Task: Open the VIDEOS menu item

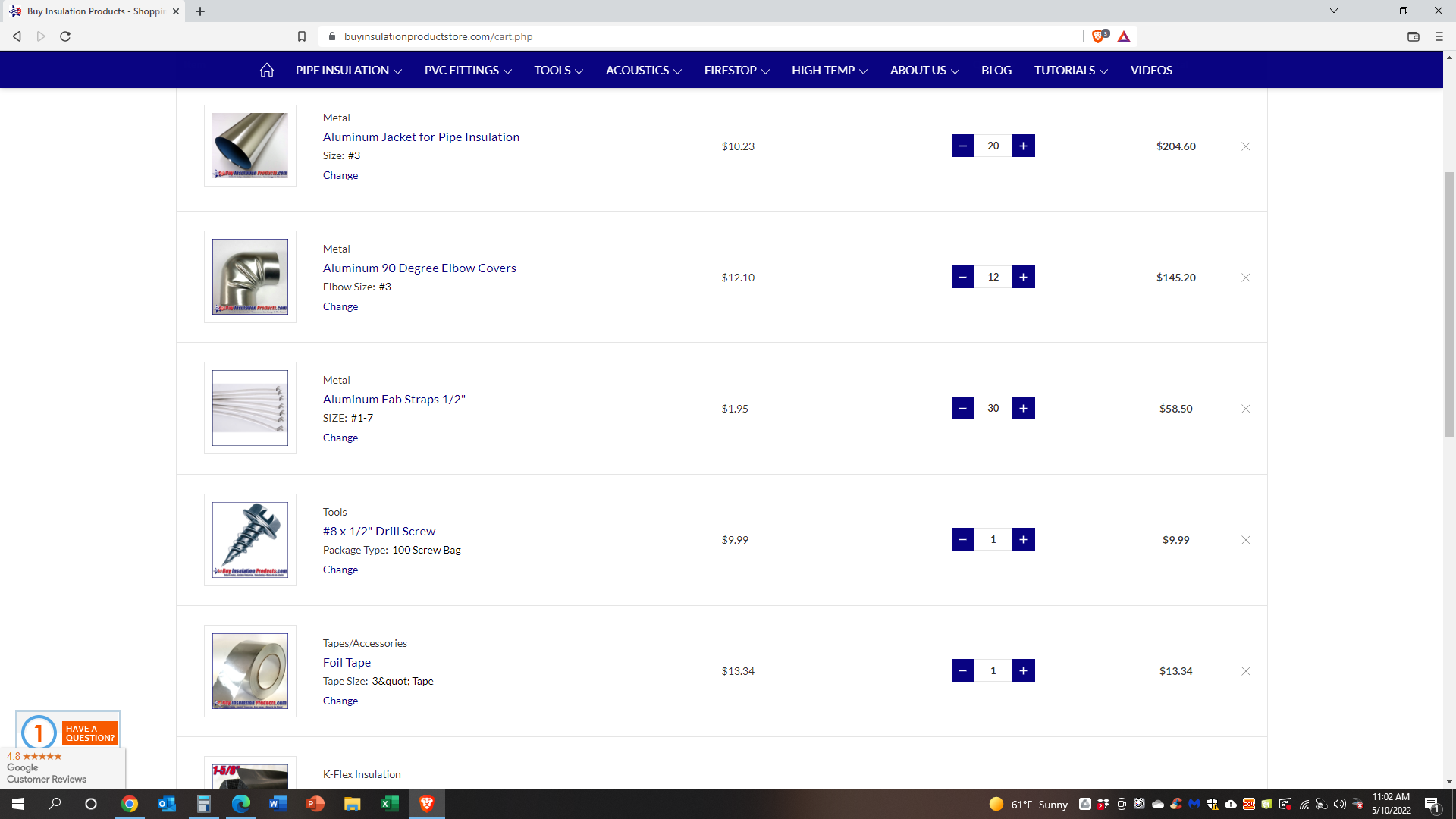Action: click(1150, 70)
